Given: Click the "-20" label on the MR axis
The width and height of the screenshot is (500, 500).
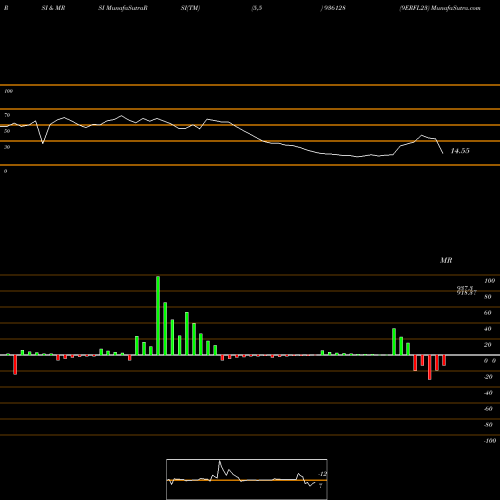Looking at the screenshot, I should click(488, 377).
